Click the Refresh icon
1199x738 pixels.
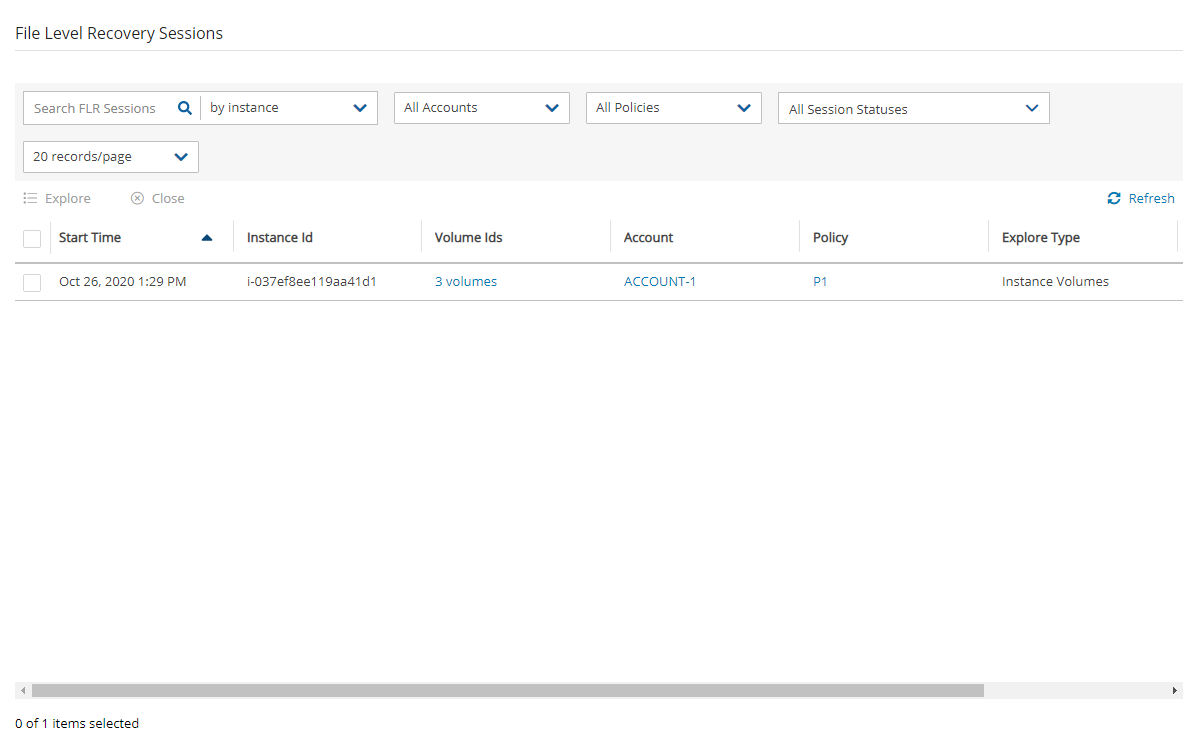pos(1114,199)
